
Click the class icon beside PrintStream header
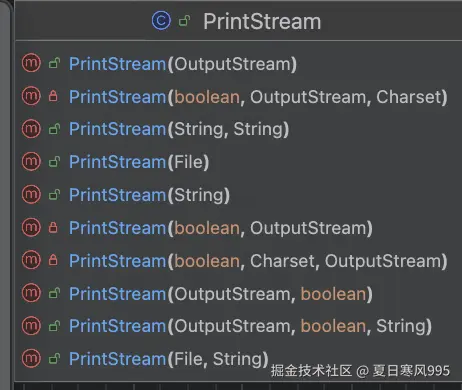[x=161, y=21]
